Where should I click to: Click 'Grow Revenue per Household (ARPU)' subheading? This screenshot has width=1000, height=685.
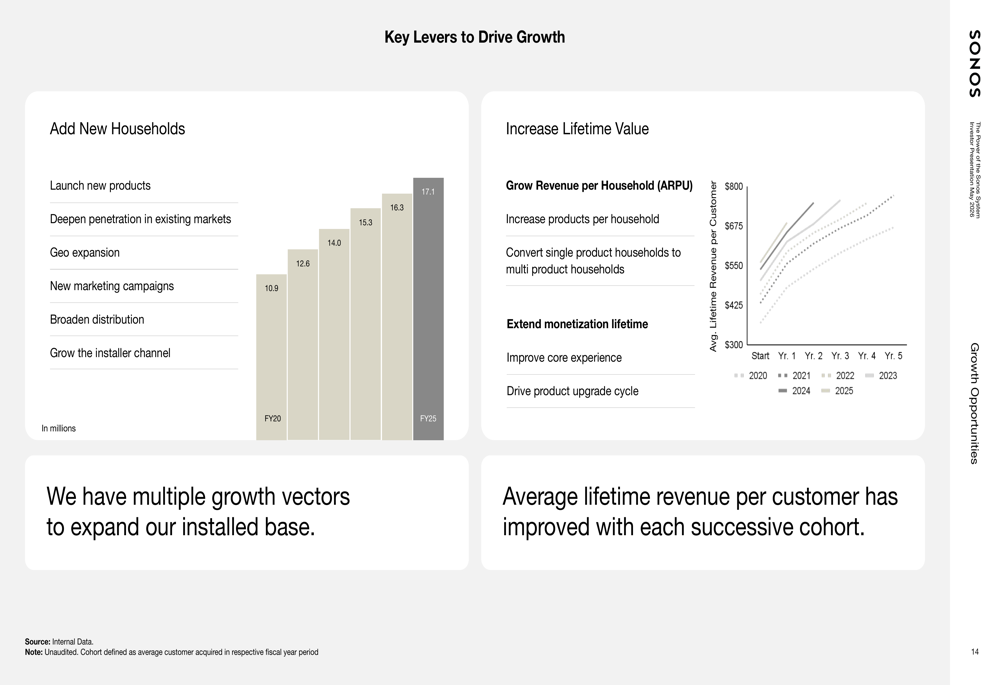pos(599,186)
